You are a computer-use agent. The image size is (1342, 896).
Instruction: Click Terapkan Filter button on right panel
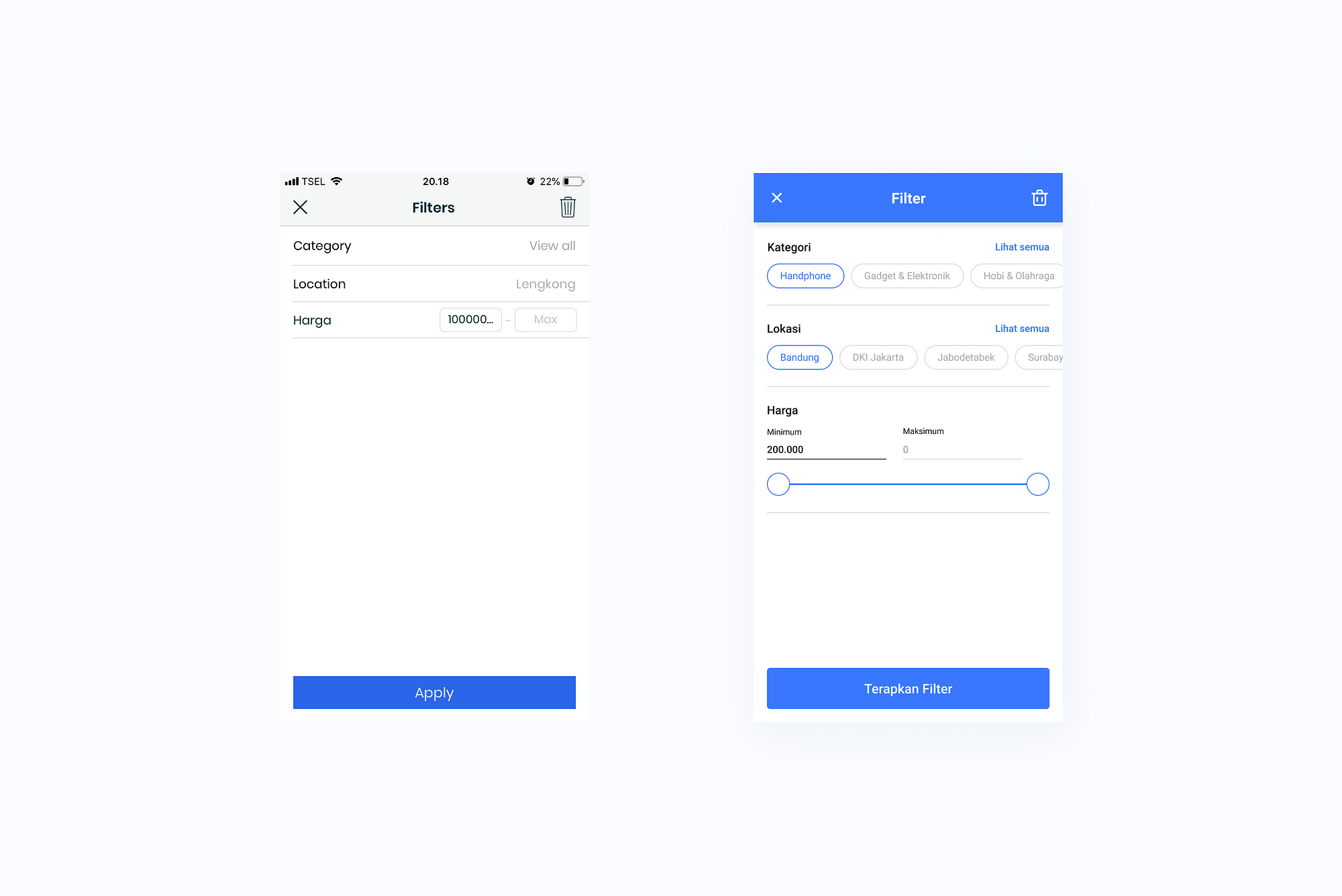click(907, 688)
